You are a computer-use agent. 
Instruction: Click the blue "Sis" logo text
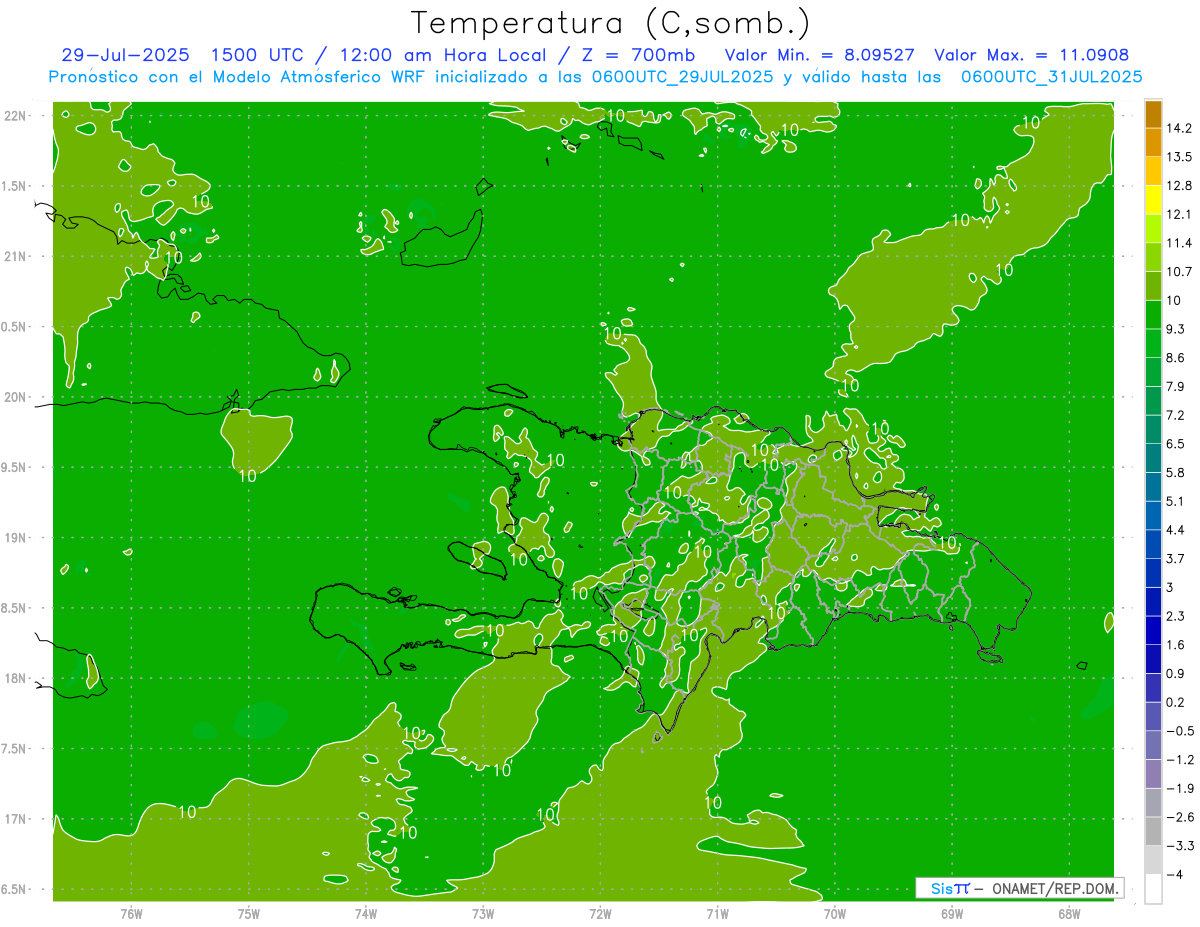click(941, 888)
